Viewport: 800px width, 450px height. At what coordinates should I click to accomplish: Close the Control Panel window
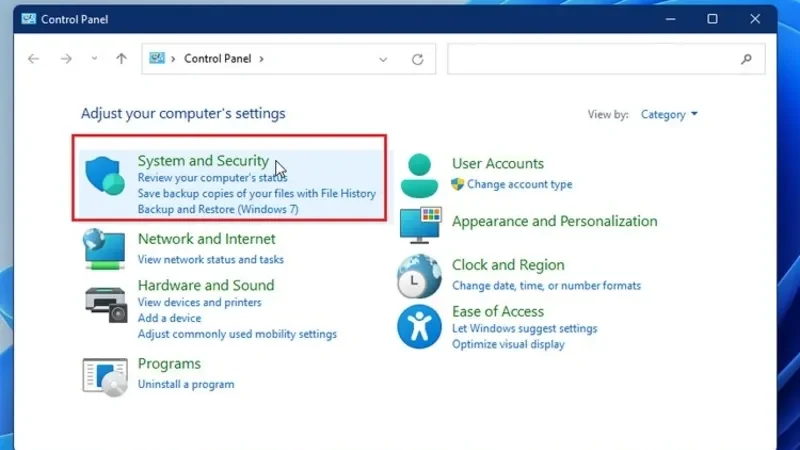(x=755, y=19)
